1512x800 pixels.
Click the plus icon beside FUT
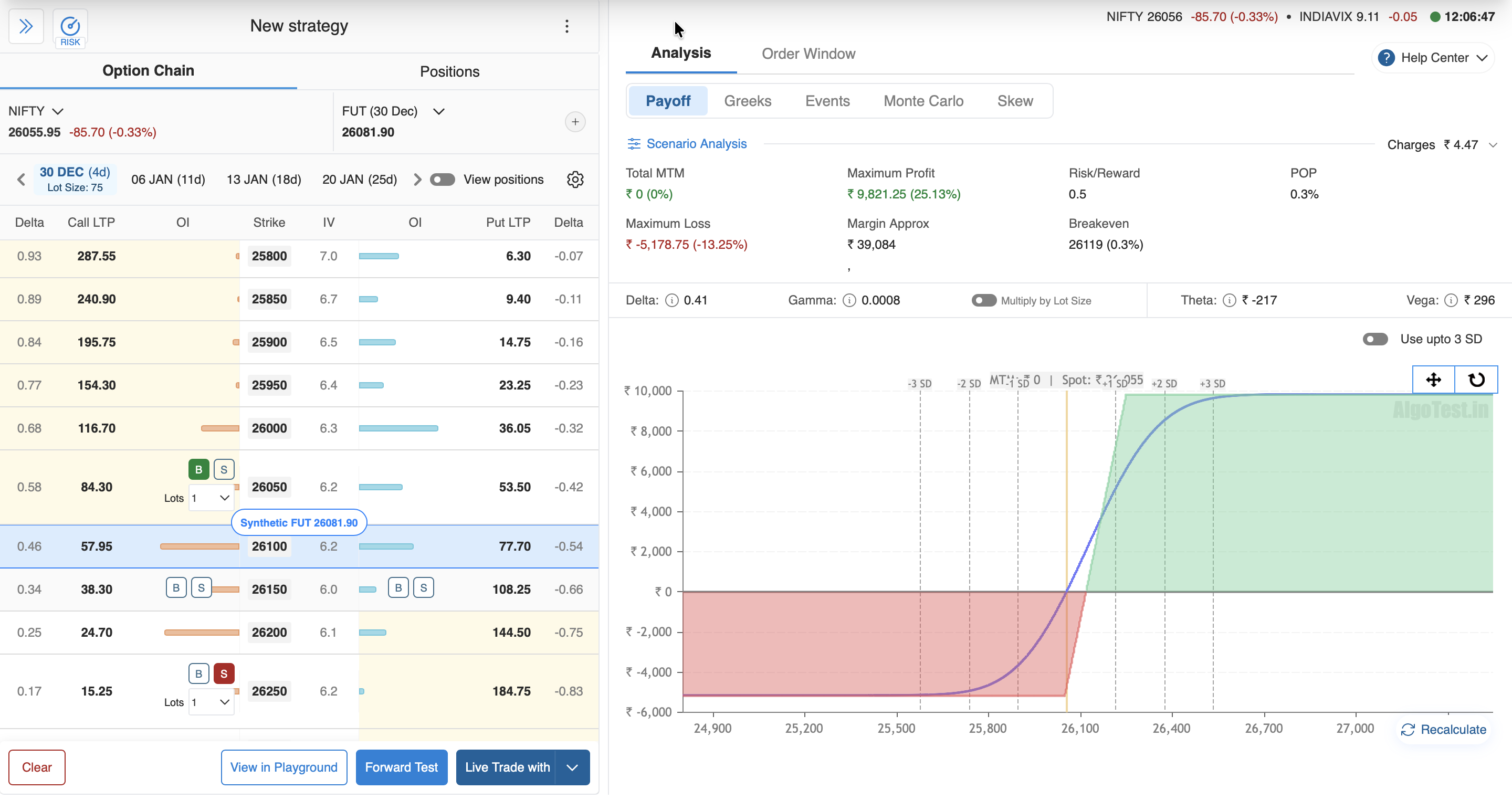click(x=575, y=122)
